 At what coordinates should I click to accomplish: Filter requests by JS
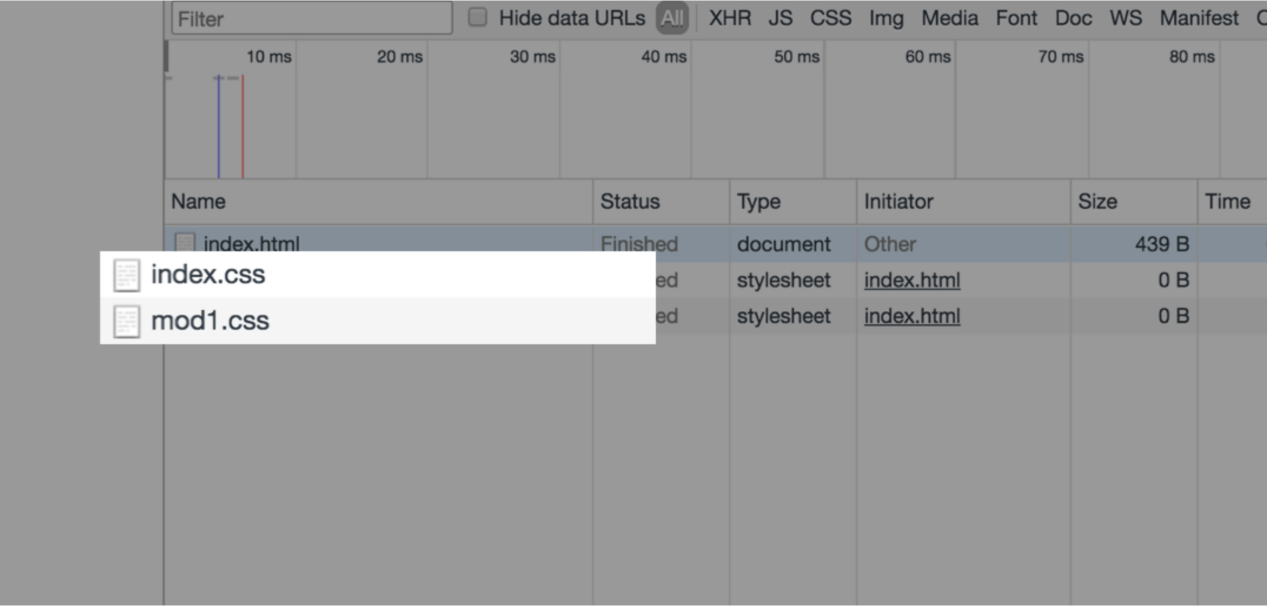[x=781, y=18]
